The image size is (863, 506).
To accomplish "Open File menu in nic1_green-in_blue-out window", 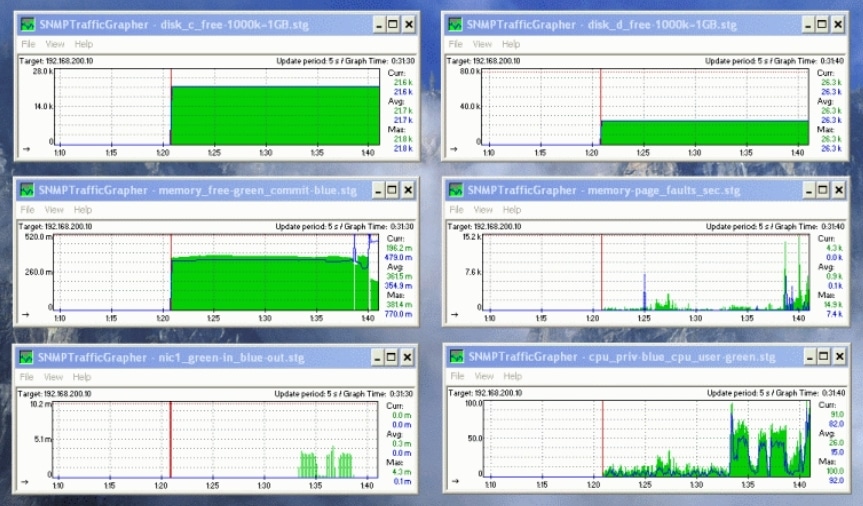I will (x=26, y=377).
